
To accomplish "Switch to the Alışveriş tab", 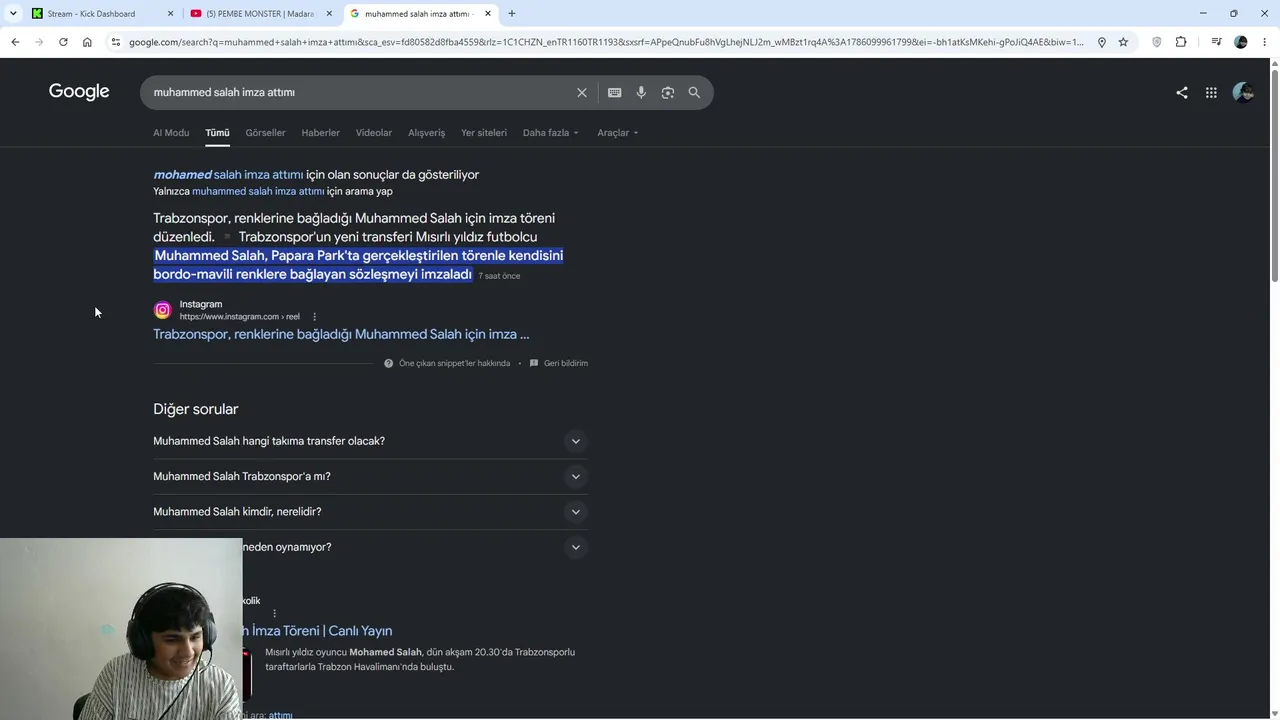I will pos(426,133).
